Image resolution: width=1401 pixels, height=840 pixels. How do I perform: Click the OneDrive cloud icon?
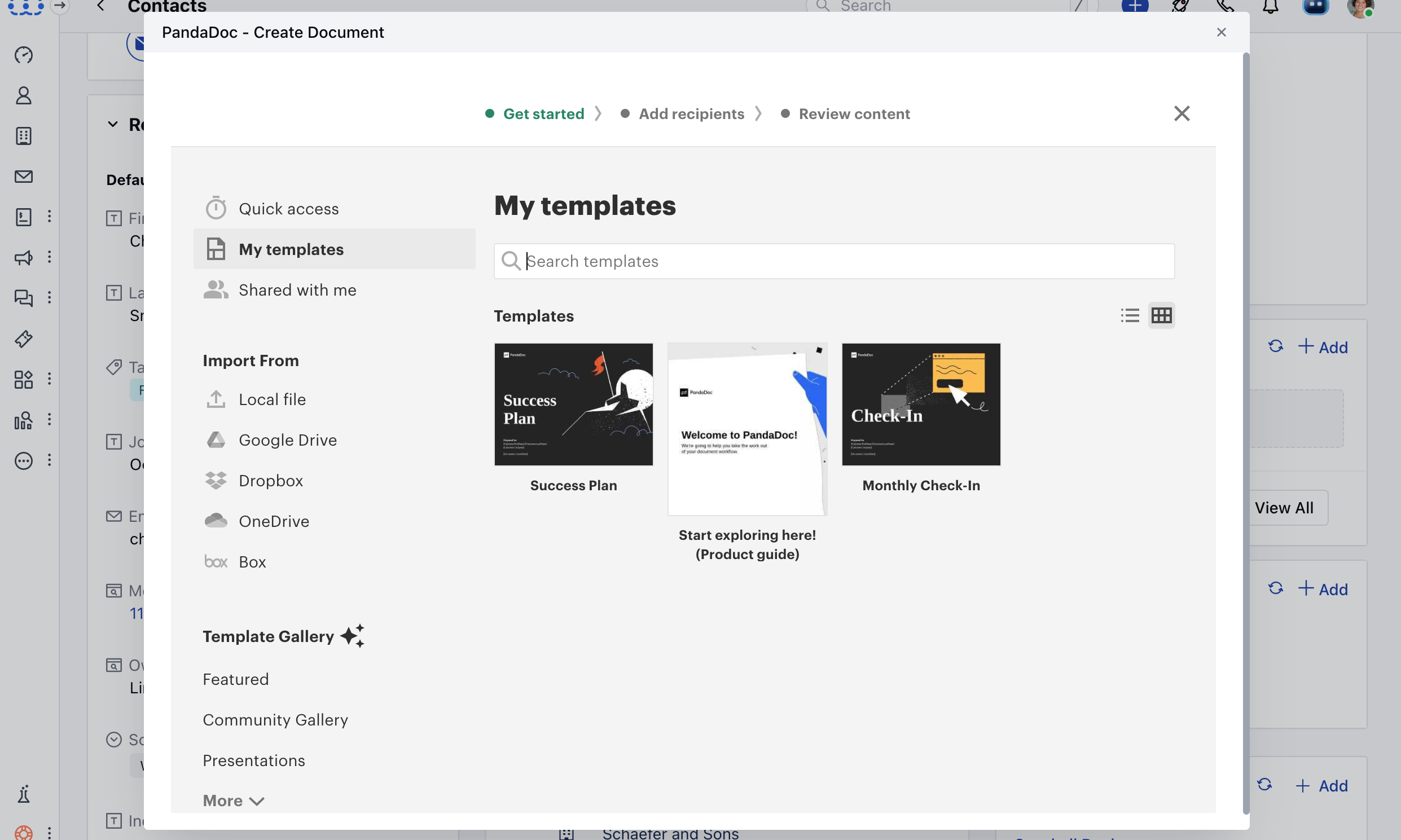[x=216, y=521]
